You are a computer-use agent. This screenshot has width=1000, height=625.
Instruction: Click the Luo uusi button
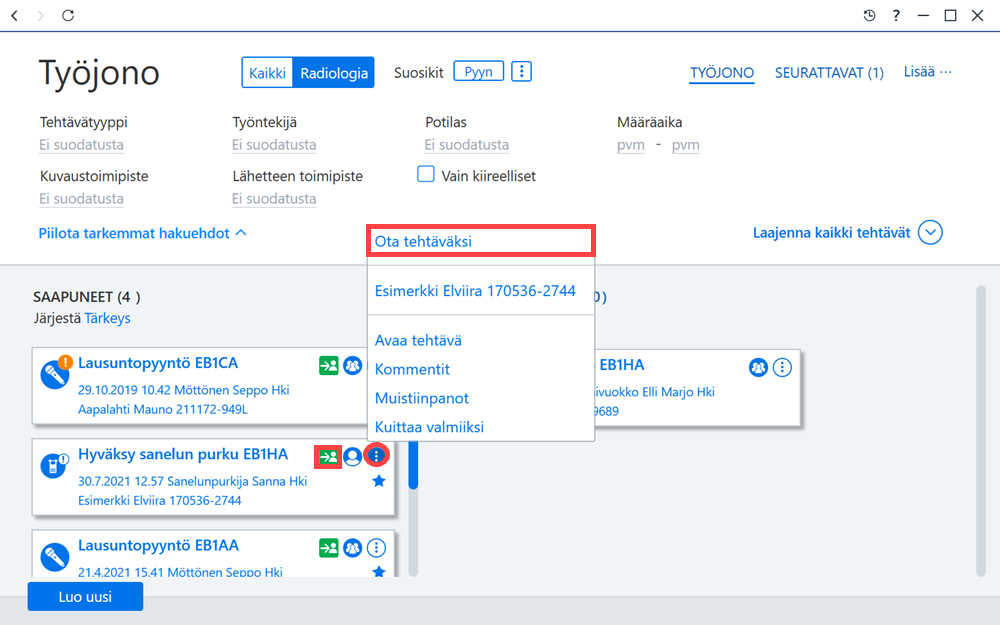[x=85, y=597]
